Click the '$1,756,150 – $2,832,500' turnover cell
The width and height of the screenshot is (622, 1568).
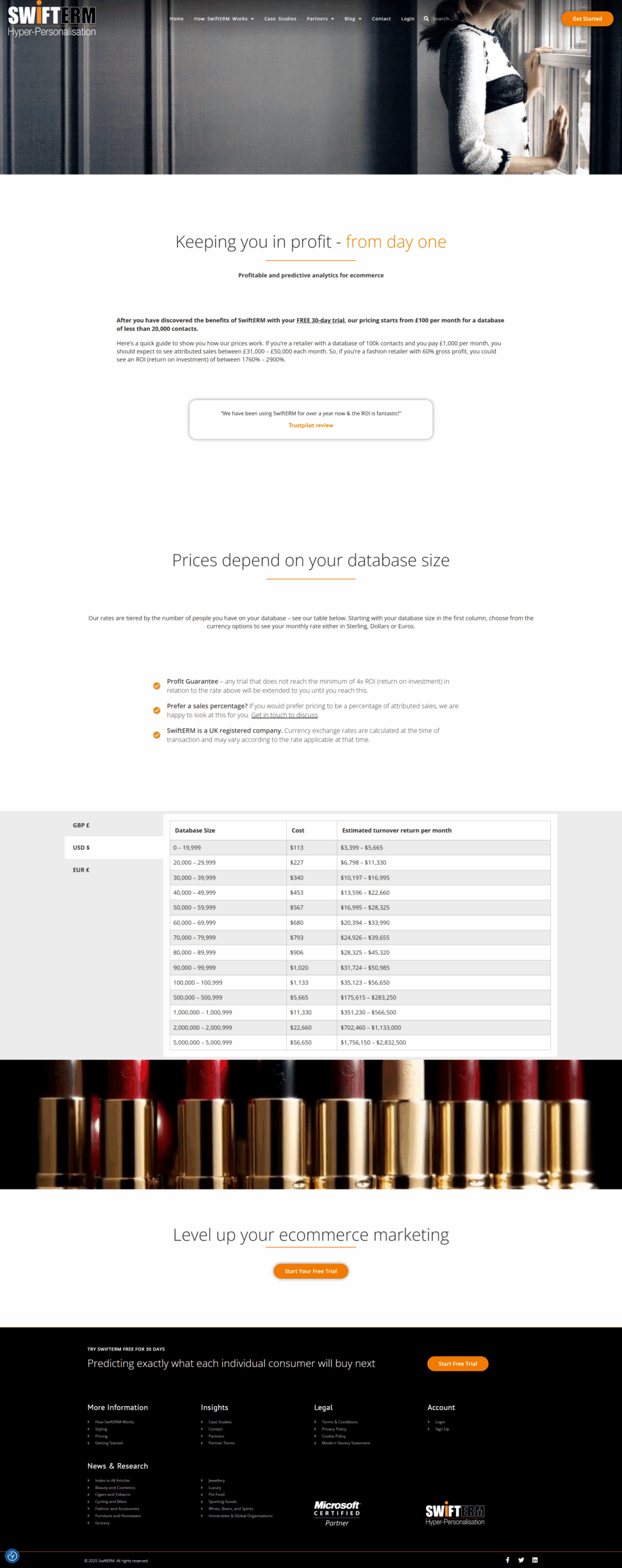pos(444,1042)
